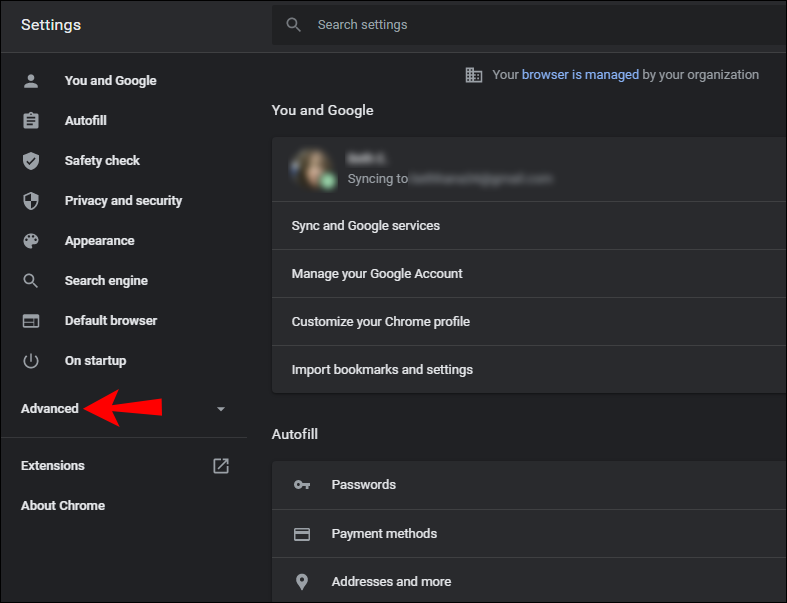Click the Search engine magnifier icon
787x603 pixels.
[31, 281]
